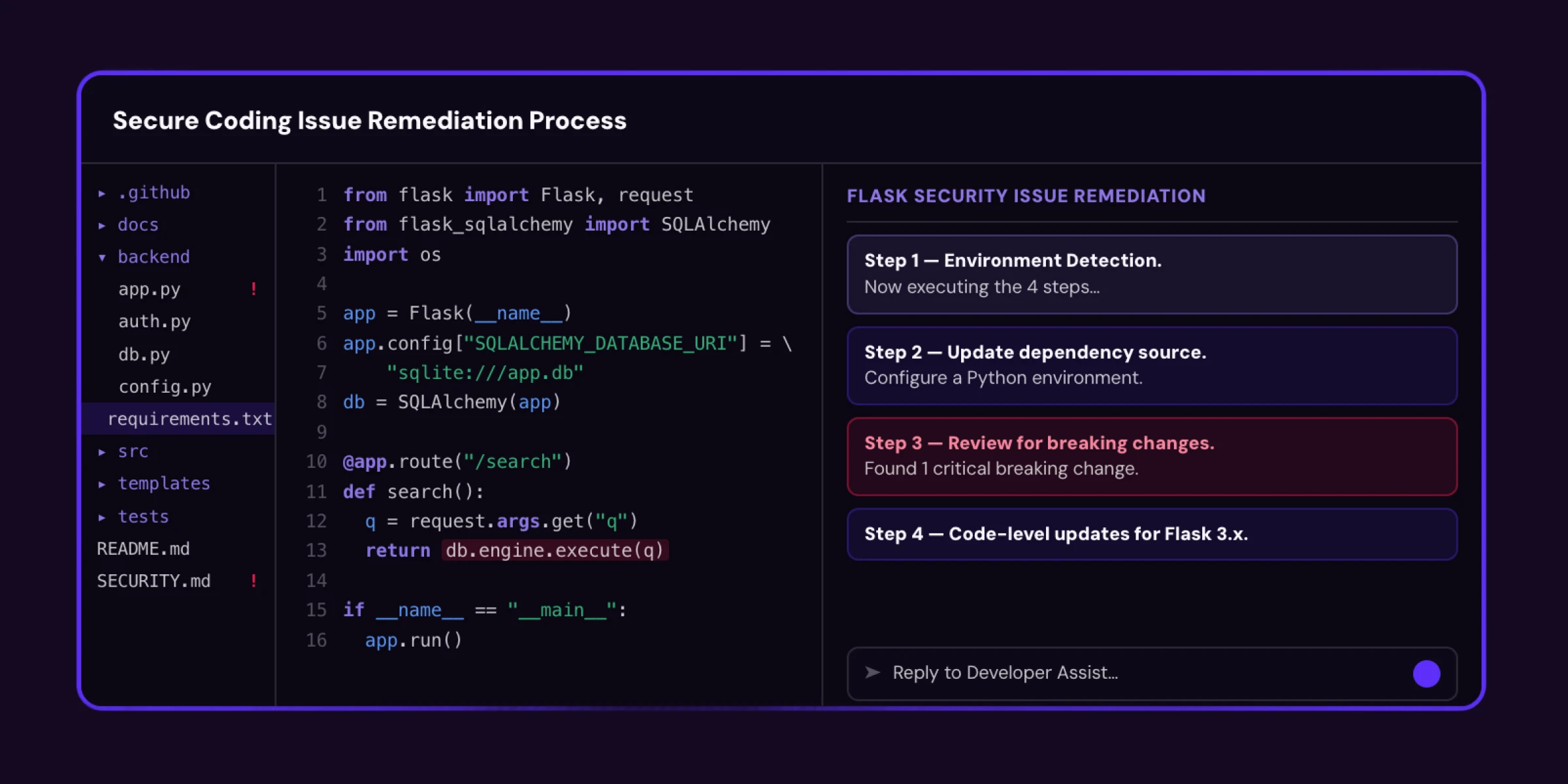The width and height of the screenshot is (1568, 784).
Task: Open config.py in the file tree
Action: pyautogui.click(x=165, y=387)
